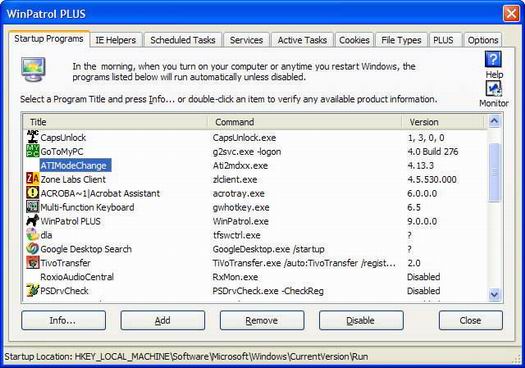Click the zlclient.exe command cell
Image resolution: width=525 pixels, height=368 pixels.
235,179
